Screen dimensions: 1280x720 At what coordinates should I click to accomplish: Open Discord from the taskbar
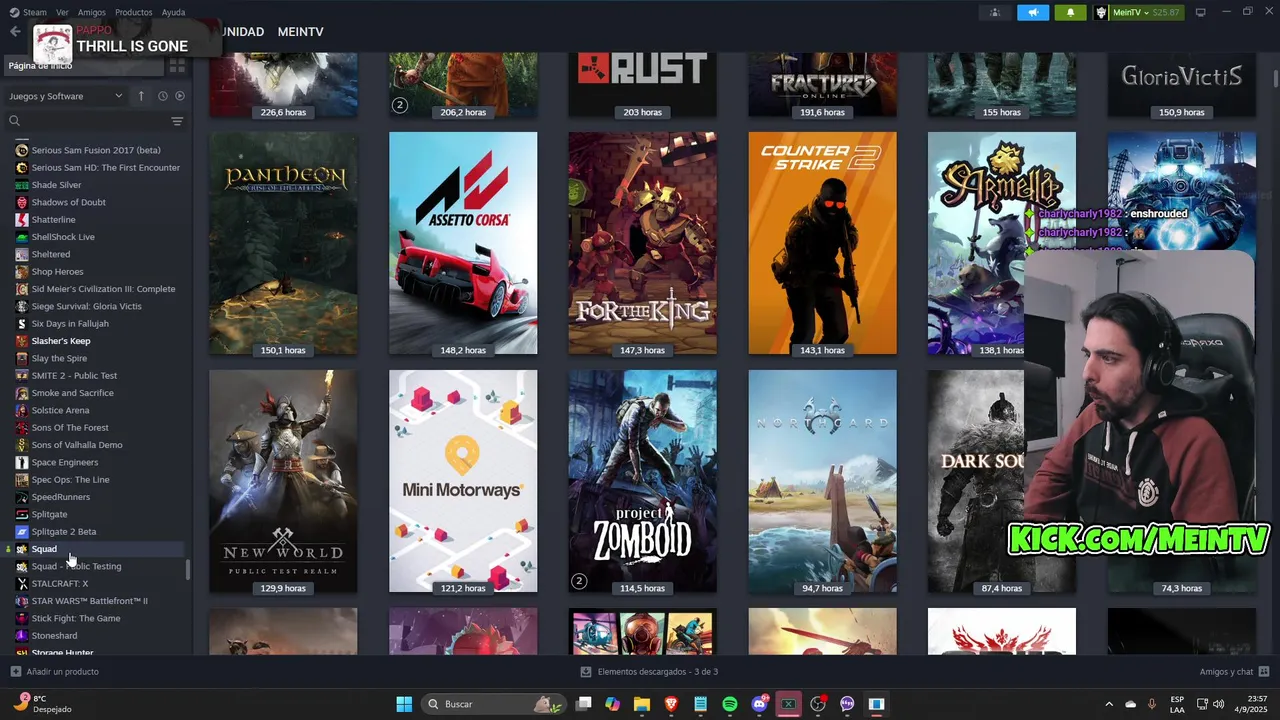[x=759, y=704]
